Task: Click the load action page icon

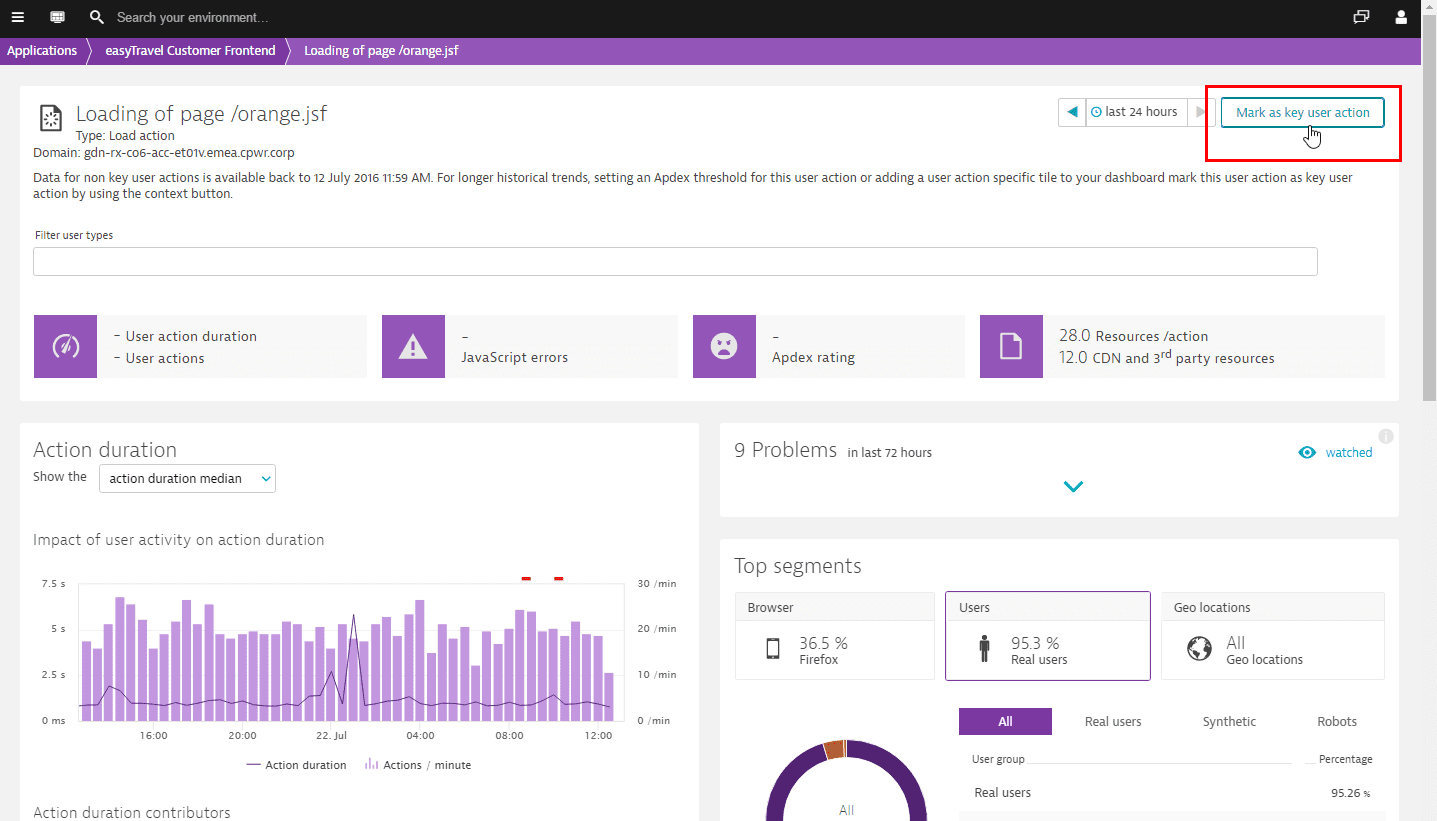Action: 50,118
